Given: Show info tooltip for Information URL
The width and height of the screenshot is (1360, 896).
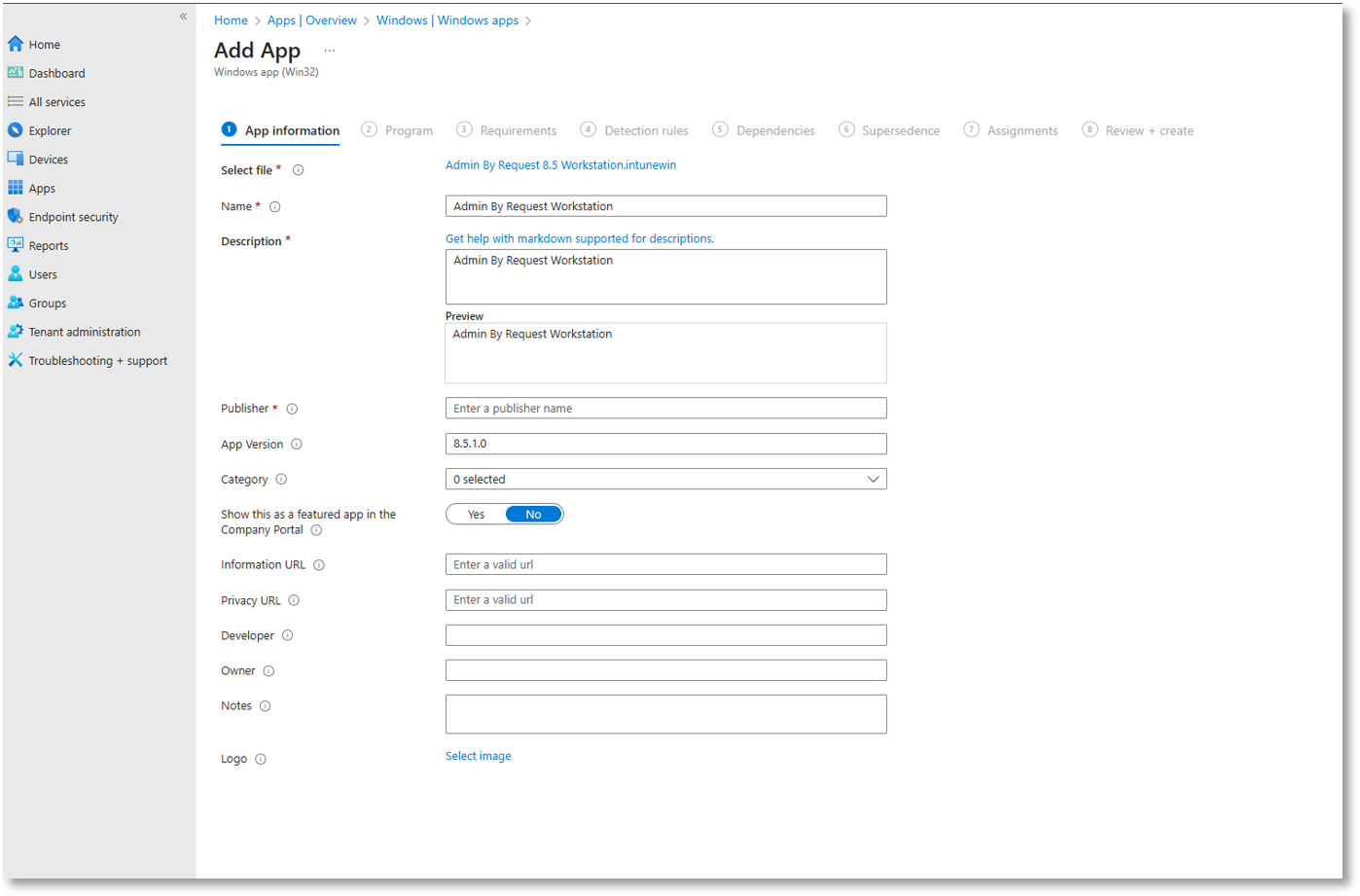Looking at the screenshot, I should point(319,564).
